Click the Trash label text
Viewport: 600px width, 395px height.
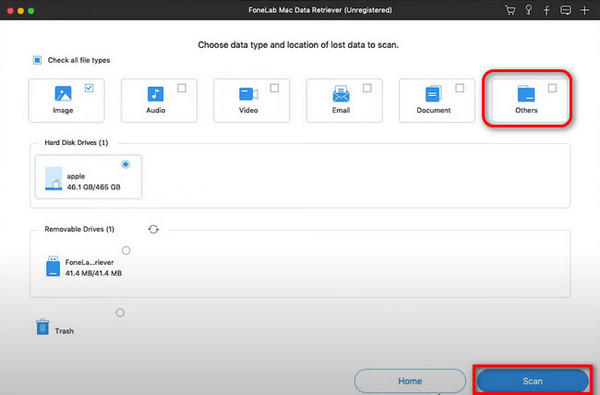(x=64, y=331)
